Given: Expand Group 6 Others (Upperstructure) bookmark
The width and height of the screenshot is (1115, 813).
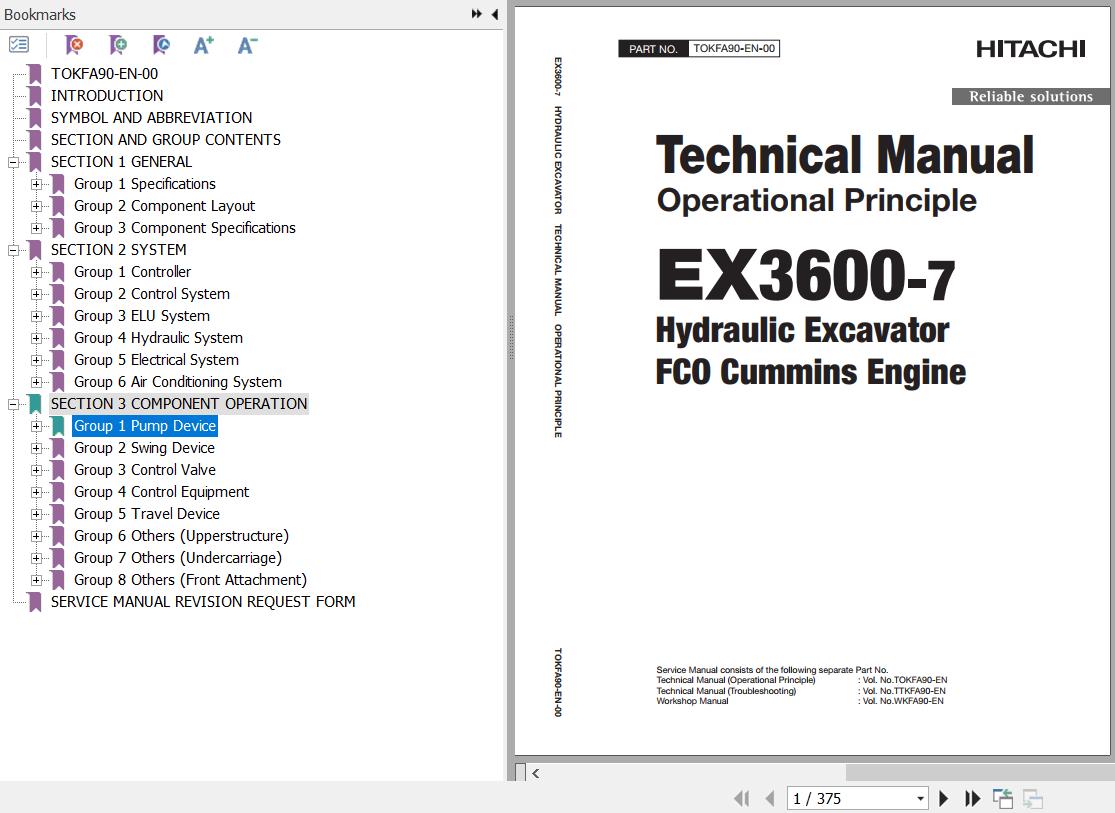Looking at the screenshot, I should pyautogui.click(x=36, y=536).
